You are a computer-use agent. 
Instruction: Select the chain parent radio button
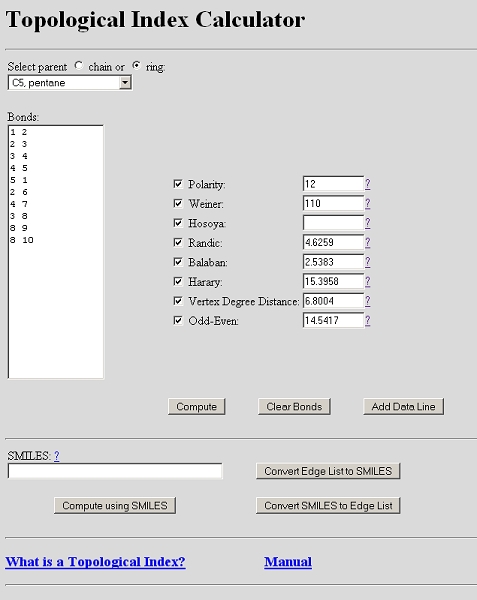point(79,66)
